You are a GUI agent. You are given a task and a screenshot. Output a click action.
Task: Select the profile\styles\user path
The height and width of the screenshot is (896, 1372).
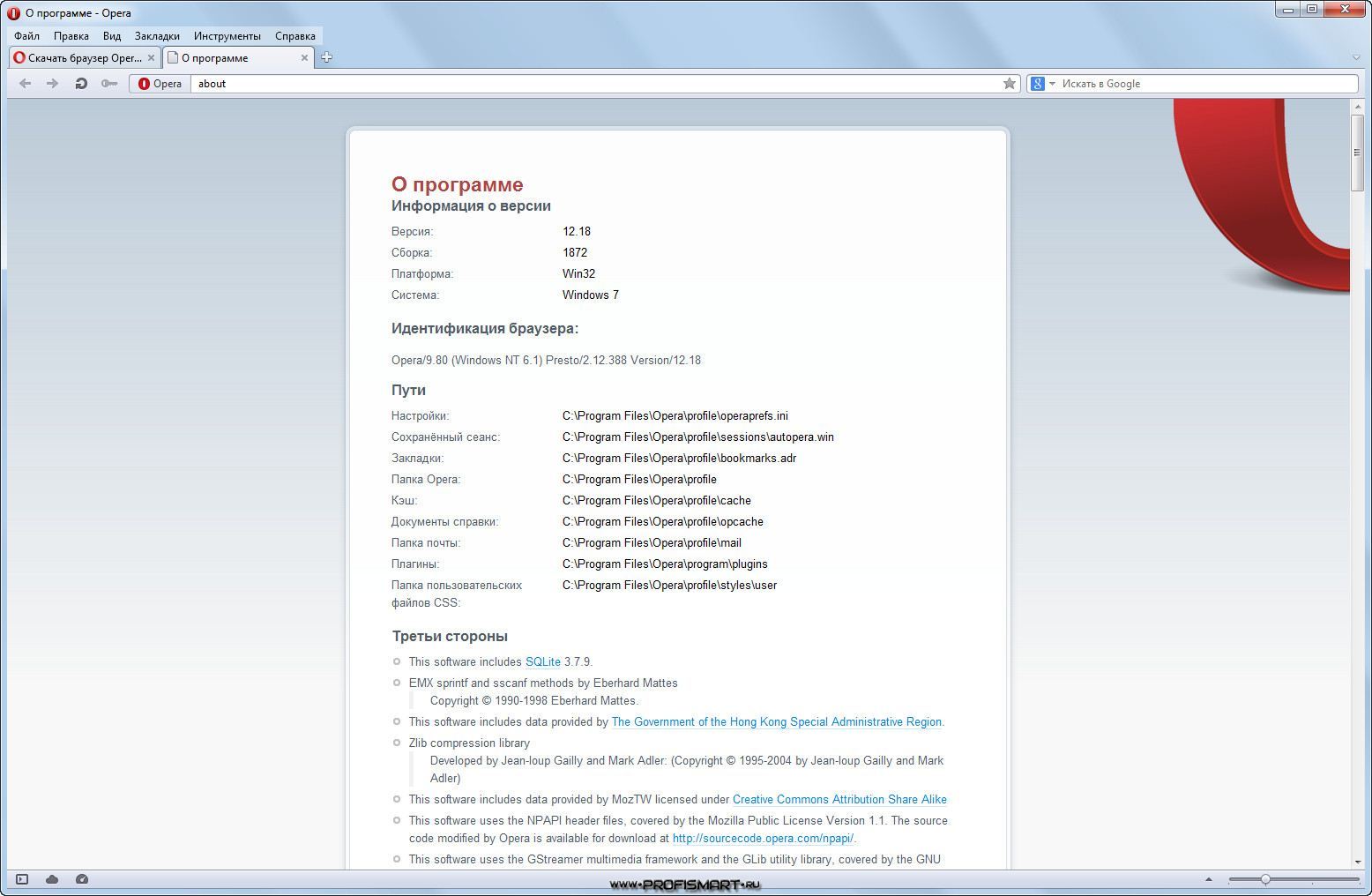tap(670, 586)
